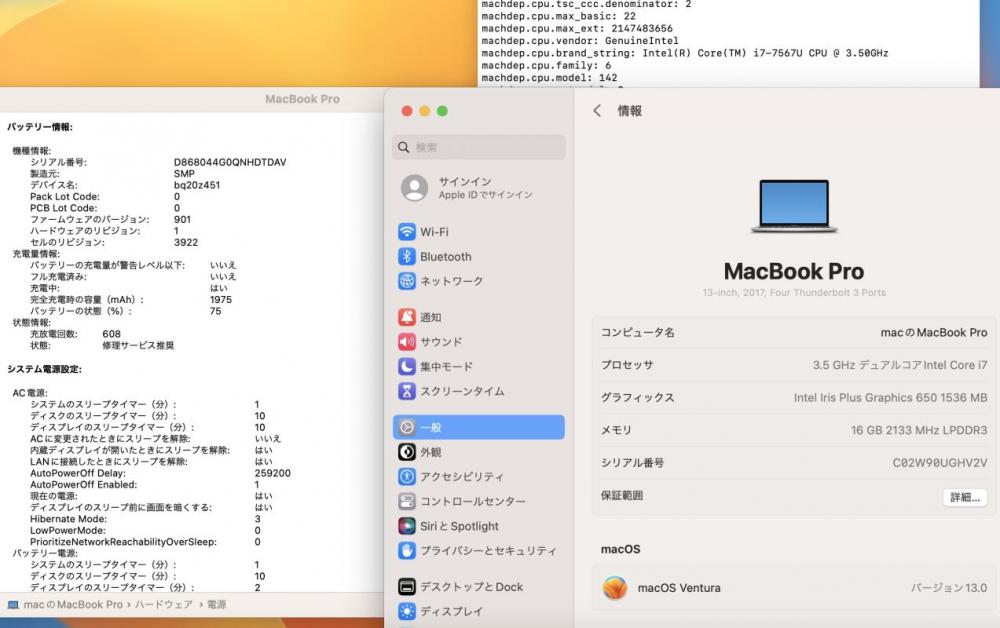Open 通知 bell icon in sidebar
The height and width of the screenshot is (628, 1000).
(x=407, y=317)
